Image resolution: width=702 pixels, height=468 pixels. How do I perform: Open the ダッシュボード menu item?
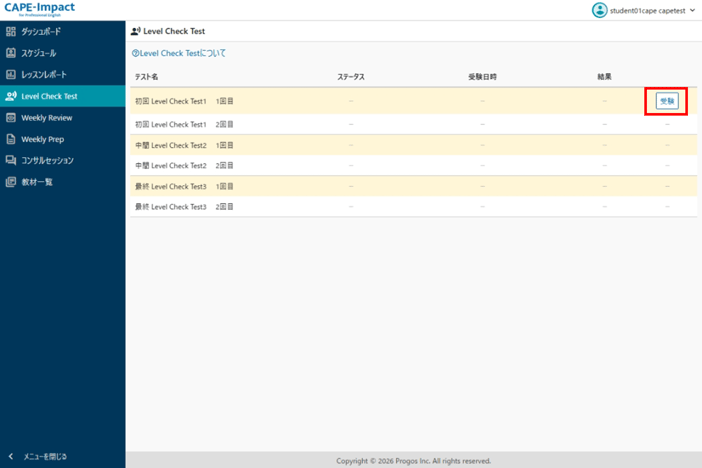tap(41, 32)
